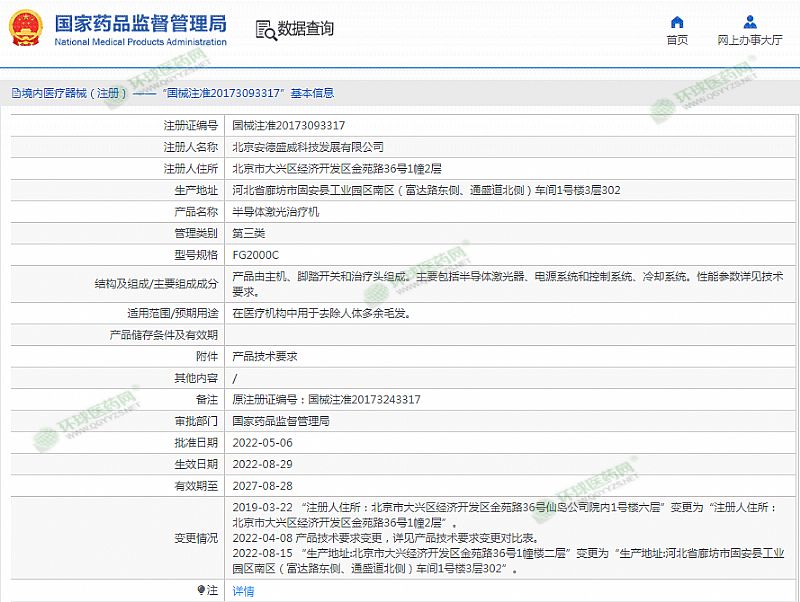The height and width of the screenshot is (602, 800).
Task: Click the 基本信息 heading text
Action: pos(312,93)
